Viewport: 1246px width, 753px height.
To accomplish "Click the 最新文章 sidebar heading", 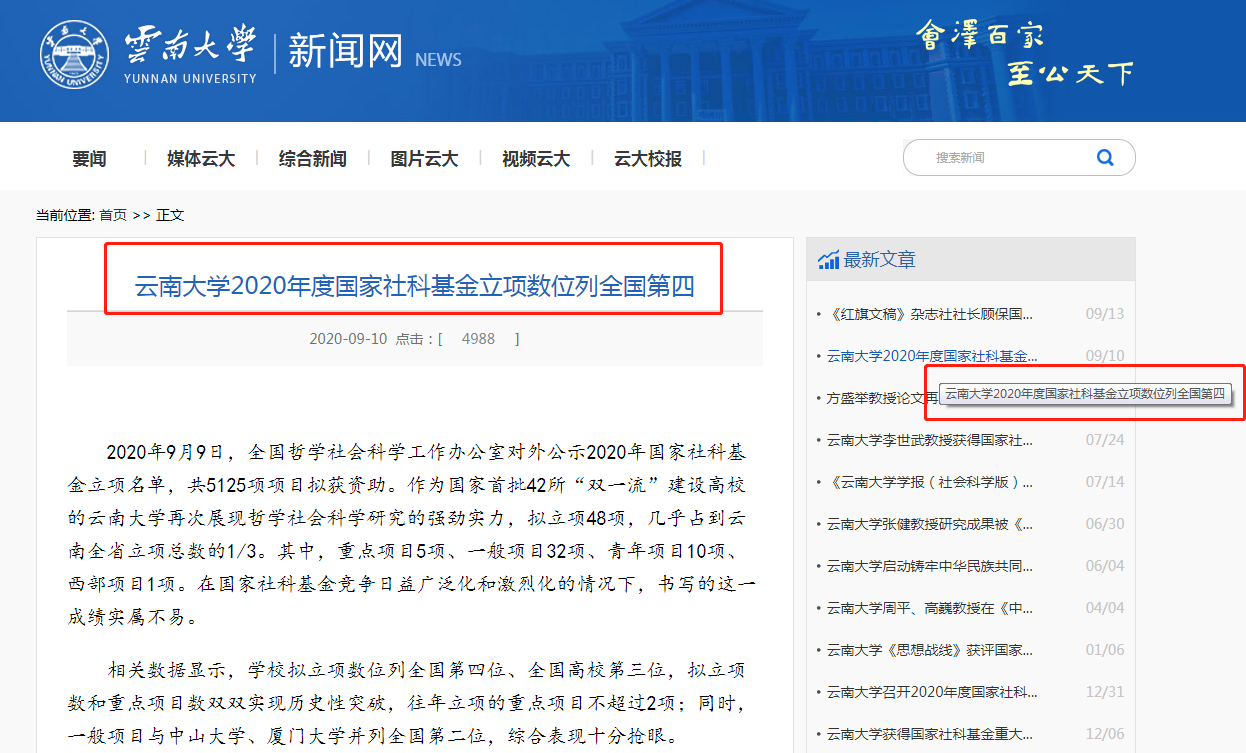I will [879, 260].
